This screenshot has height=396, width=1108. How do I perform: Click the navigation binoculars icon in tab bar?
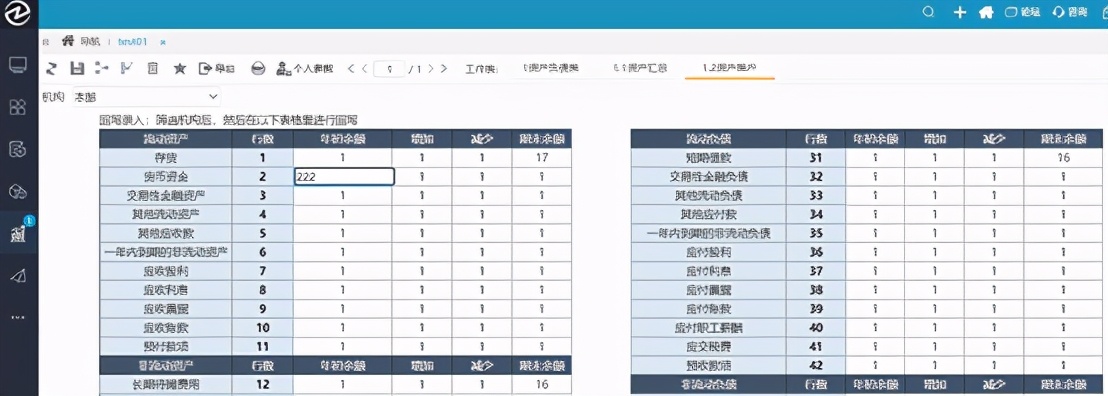tap(69, 41)
